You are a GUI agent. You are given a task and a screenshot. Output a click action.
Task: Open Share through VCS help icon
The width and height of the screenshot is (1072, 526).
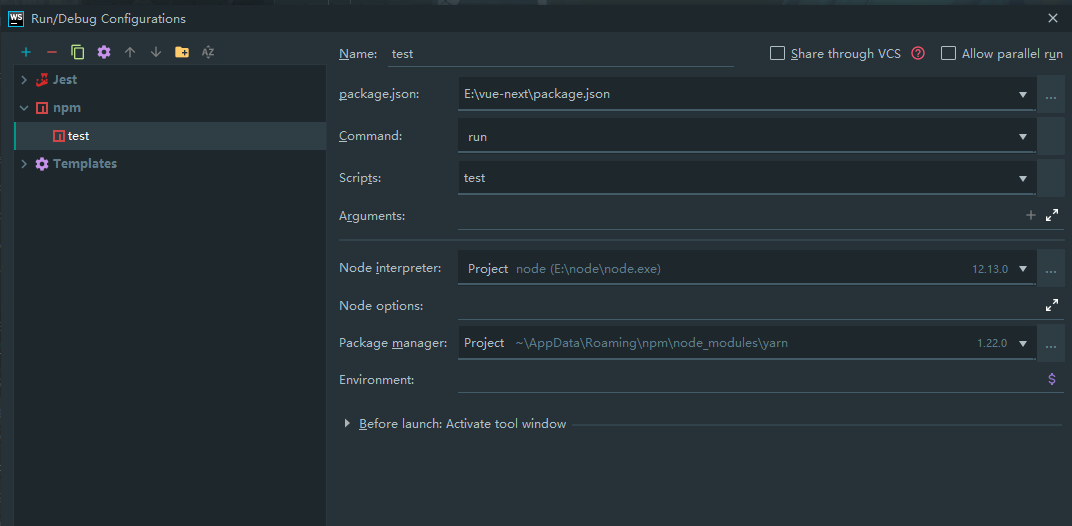click(918, 53)
